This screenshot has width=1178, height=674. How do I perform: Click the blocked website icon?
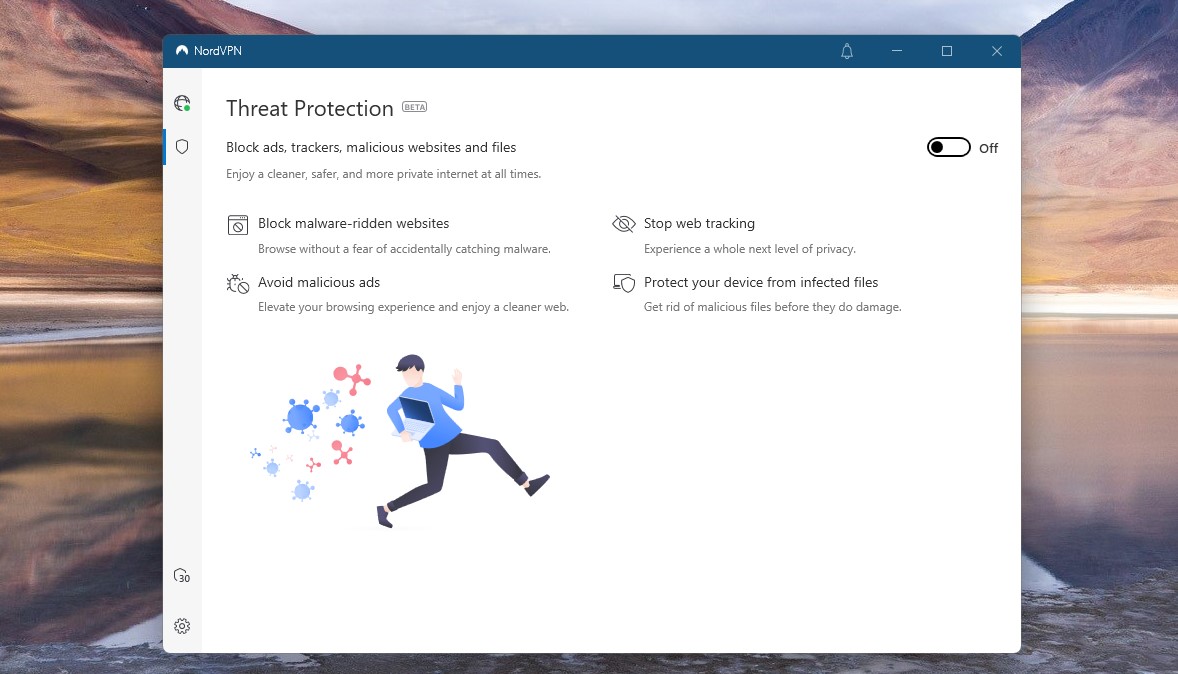point(237,225)
